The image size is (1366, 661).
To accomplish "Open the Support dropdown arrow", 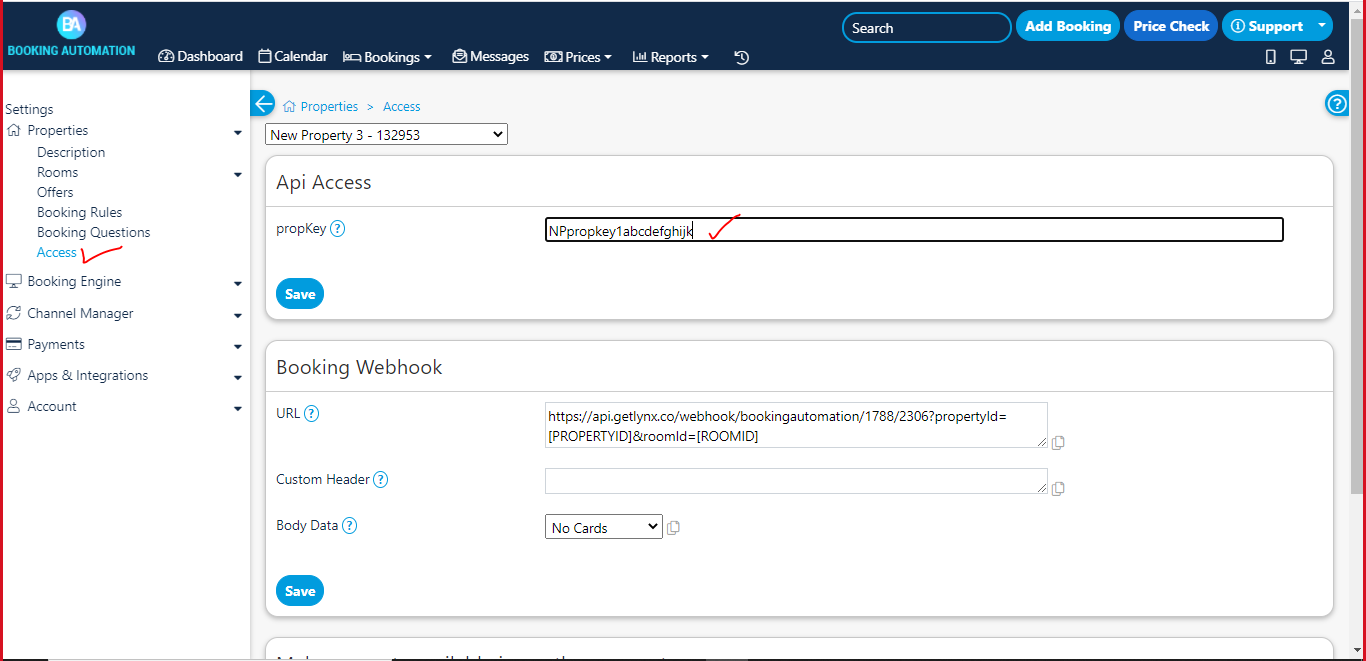I will 1322,27.
